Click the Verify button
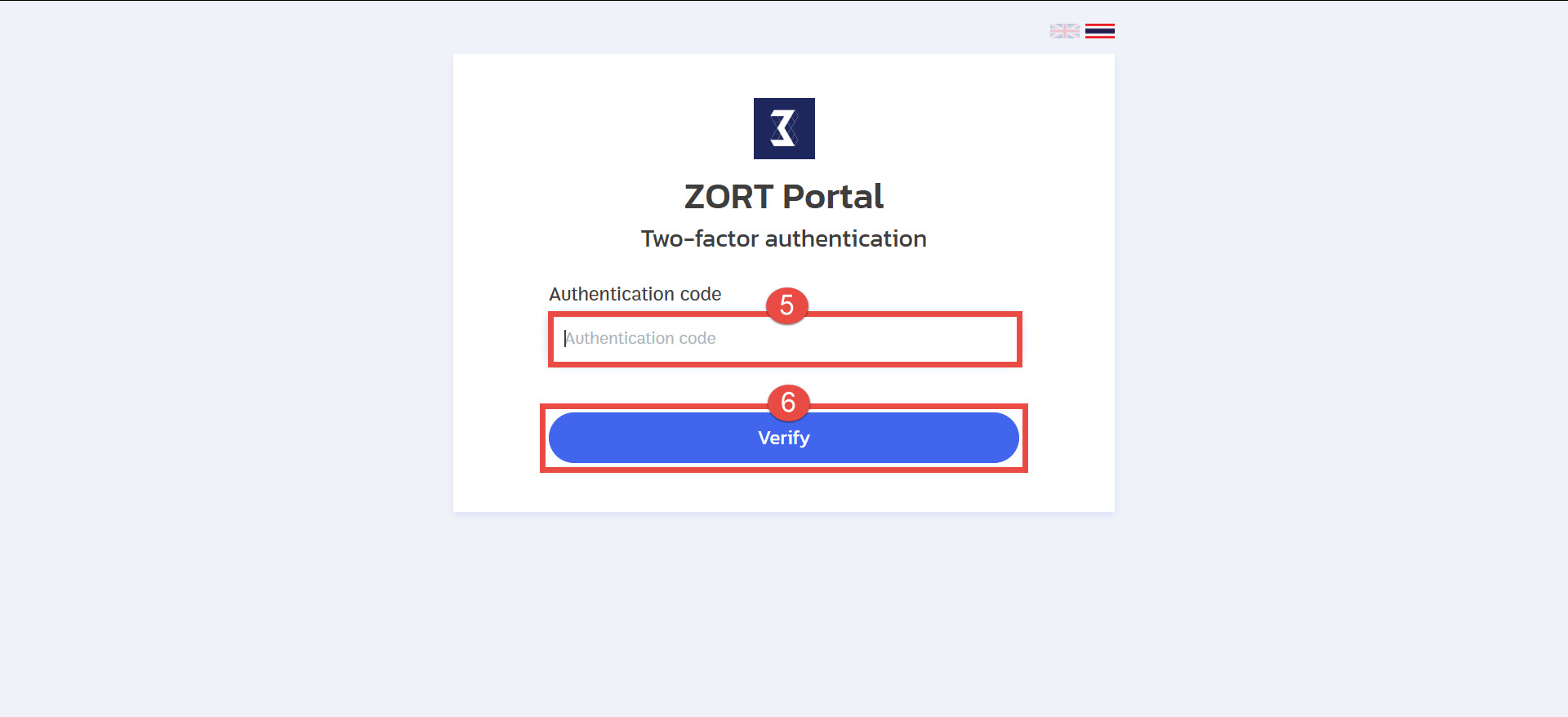 coord(784,438)
